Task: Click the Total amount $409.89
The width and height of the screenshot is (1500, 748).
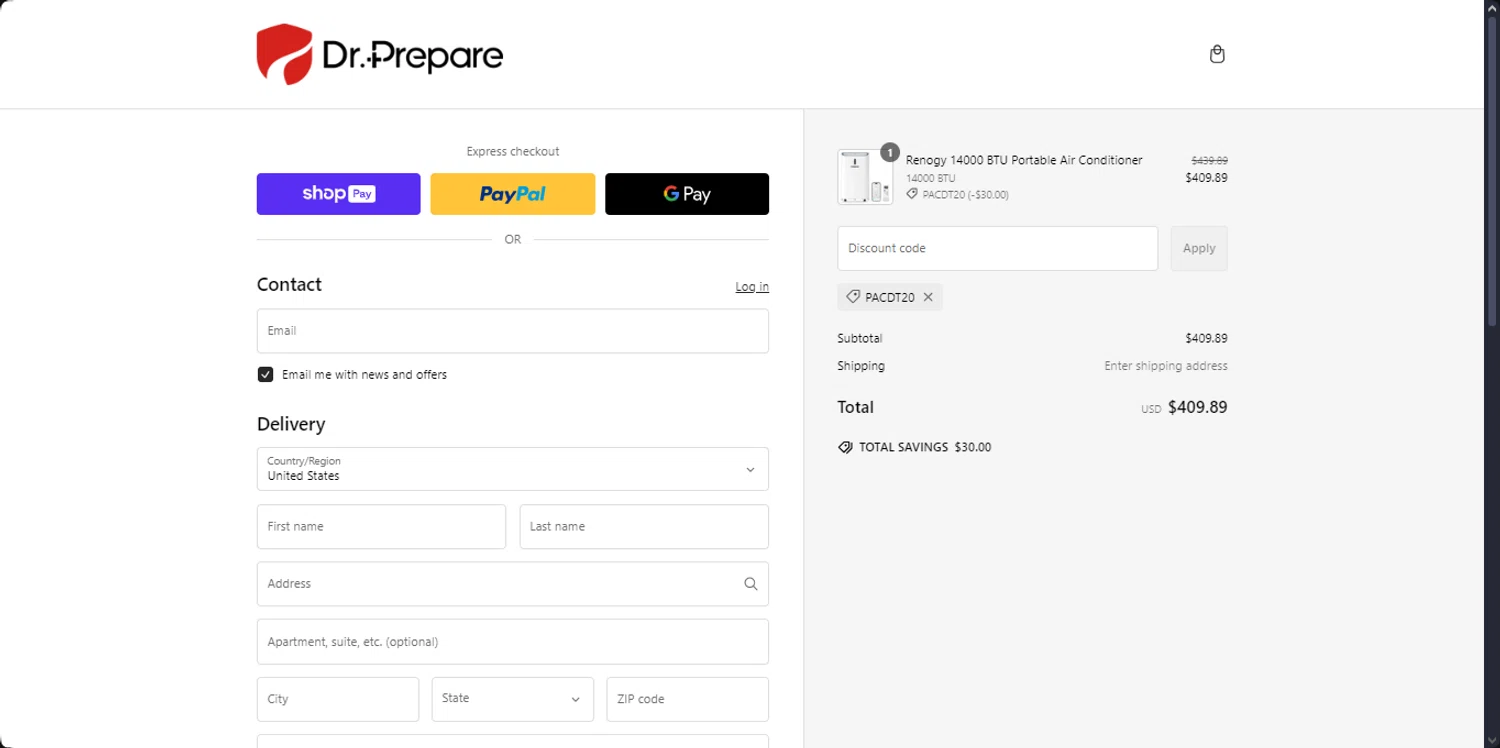Action: coord(1197,408)
